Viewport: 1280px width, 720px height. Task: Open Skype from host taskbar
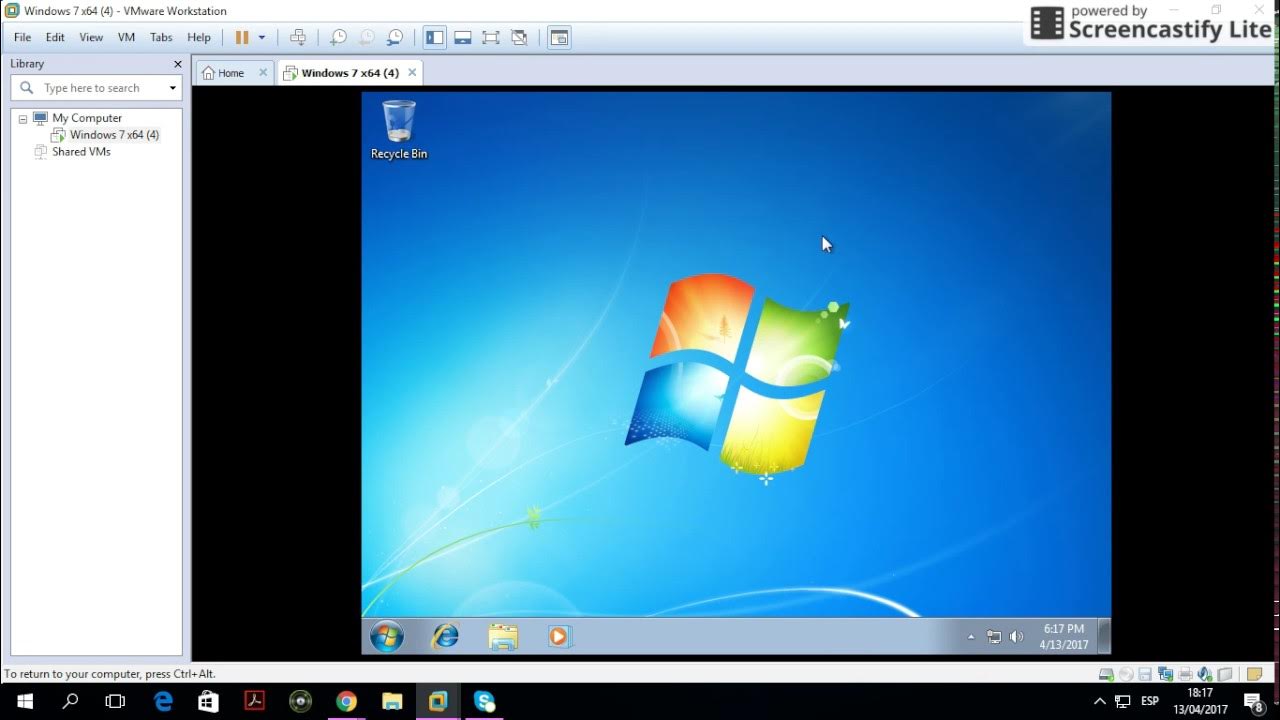pyautogui.click(x=484, y=701)
